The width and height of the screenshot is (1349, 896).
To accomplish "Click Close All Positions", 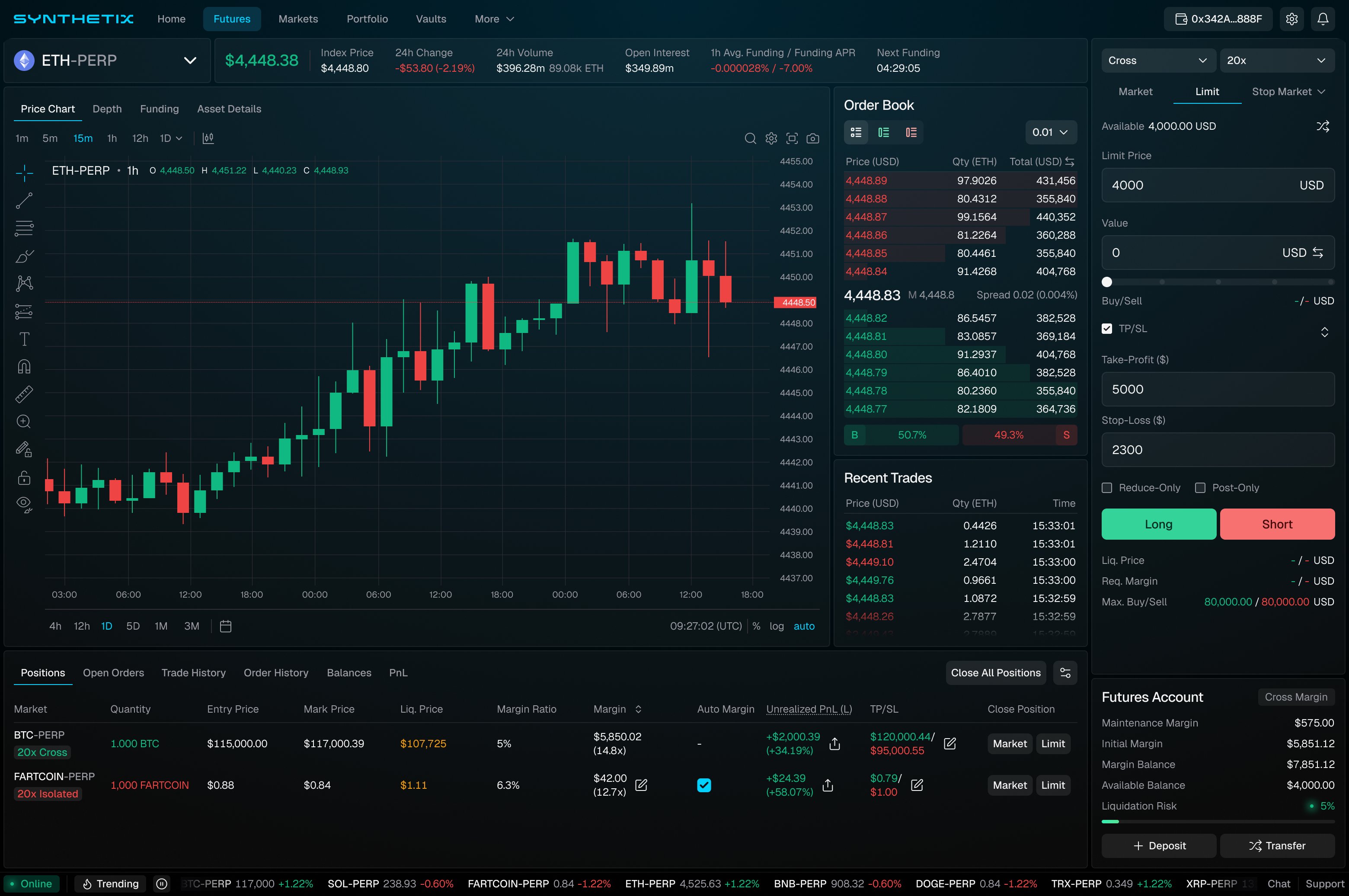I will pos(995,672).
